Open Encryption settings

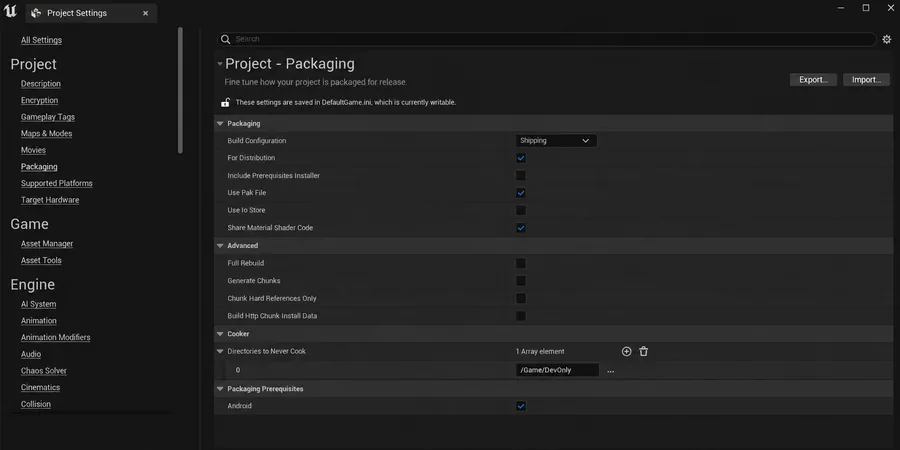(x=40, y=100)
